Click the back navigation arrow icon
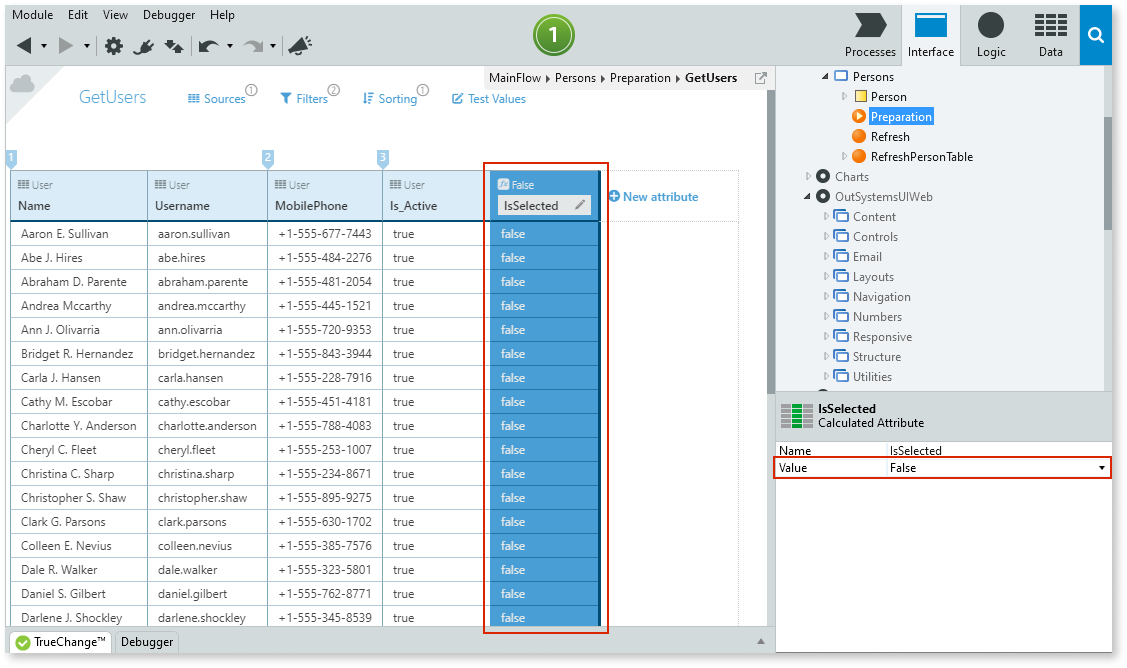 (x=25, y=46)
